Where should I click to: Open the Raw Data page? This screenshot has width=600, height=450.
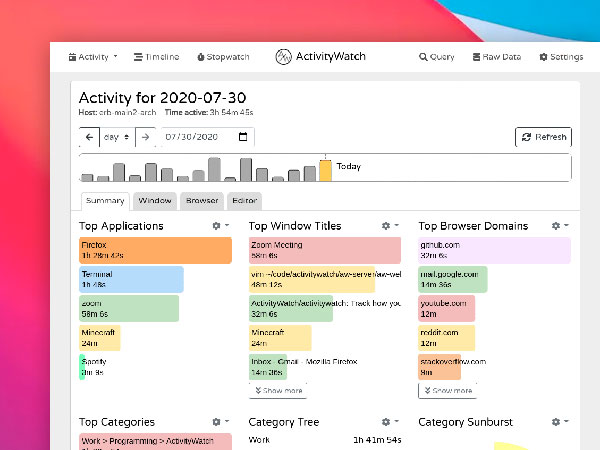pos(497,57)
